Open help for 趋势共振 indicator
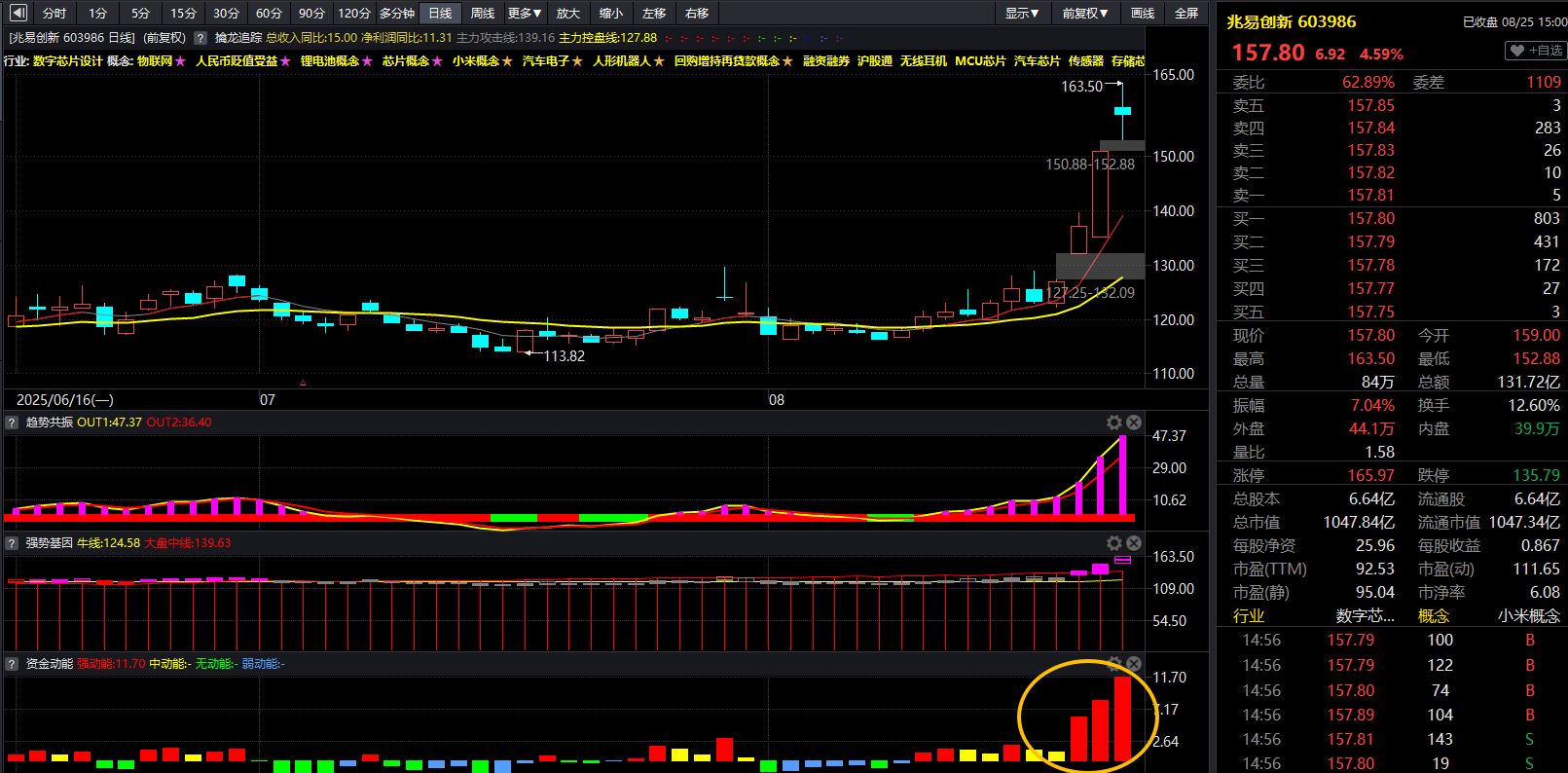This screenshot has height=773, width=1568. click(x=12, y=423)
